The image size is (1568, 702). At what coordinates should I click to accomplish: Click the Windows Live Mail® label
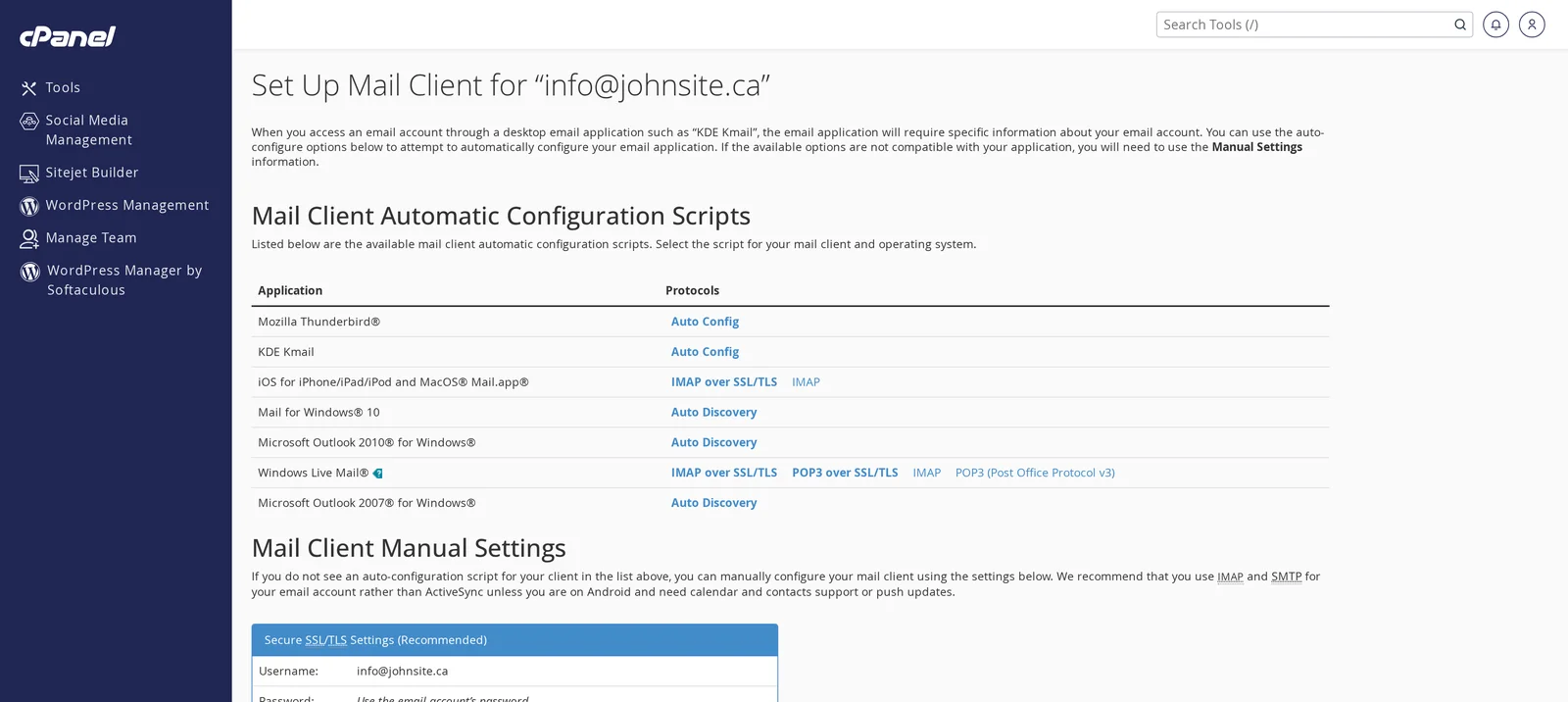click(313, 473)
